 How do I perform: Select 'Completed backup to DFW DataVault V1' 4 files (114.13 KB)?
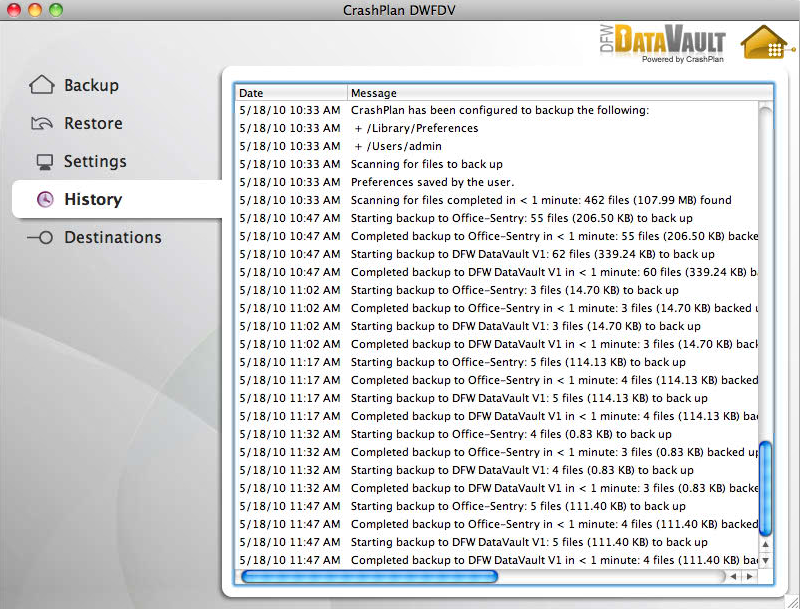[497, 416]
